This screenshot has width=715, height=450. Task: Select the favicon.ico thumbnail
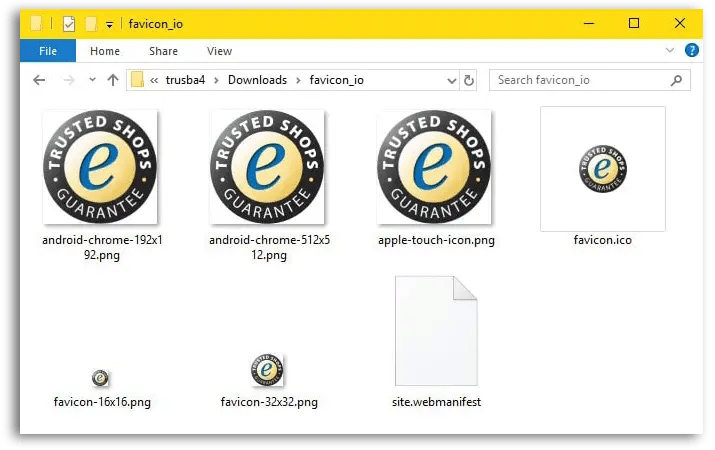coord(603,169)
